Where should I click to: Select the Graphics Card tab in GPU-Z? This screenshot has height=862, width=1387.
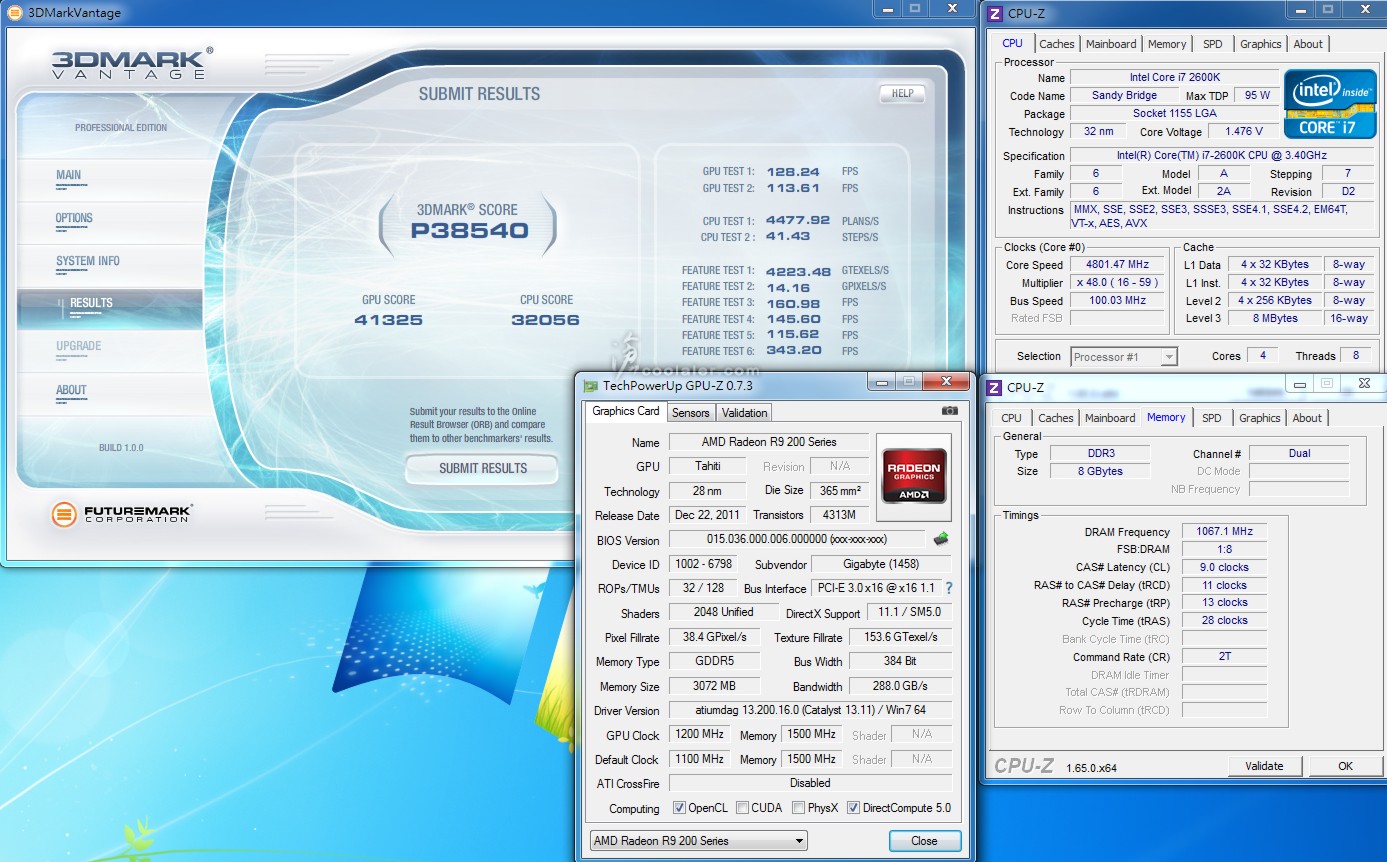click(x=626, y=411)
